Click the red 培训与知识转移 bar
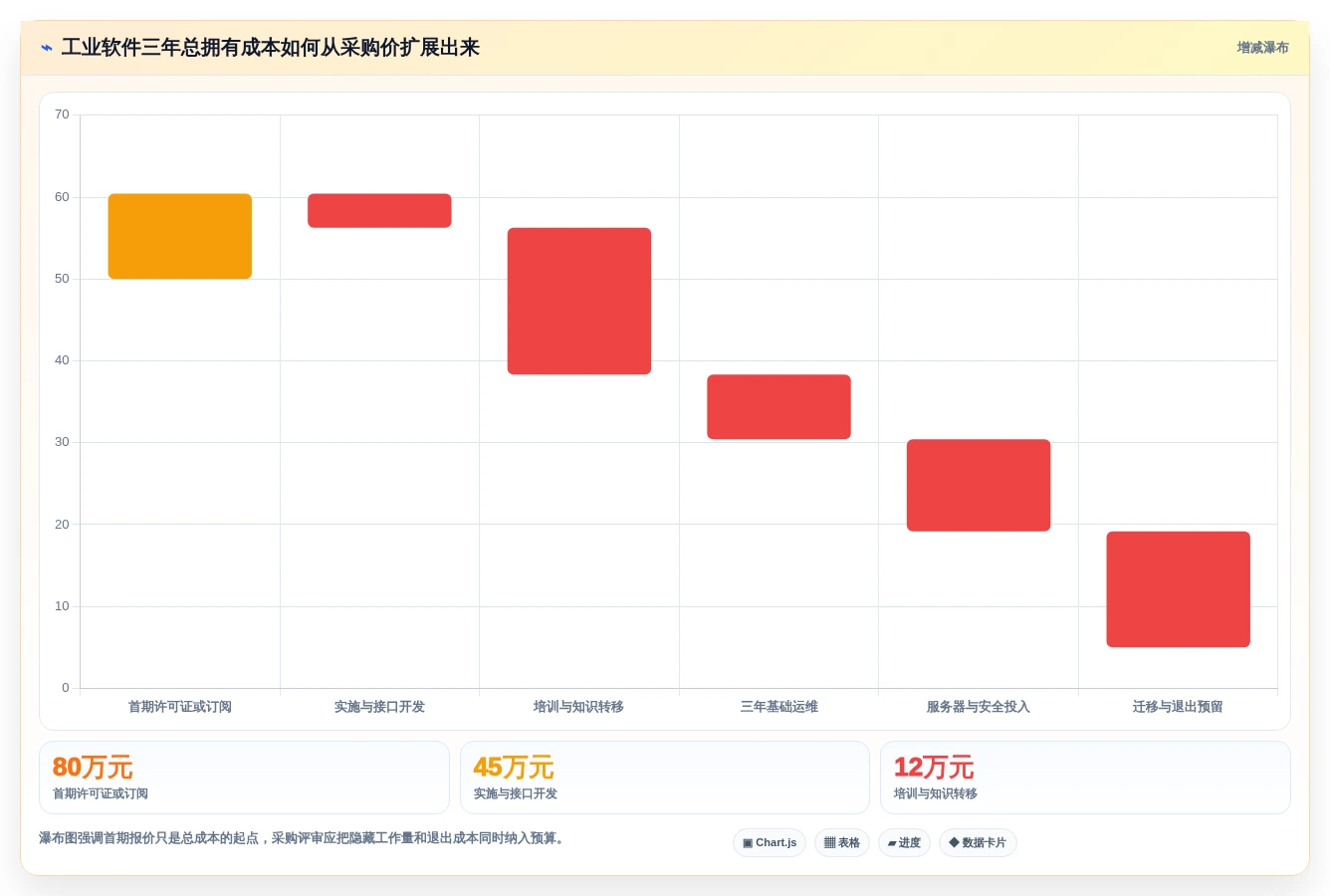Image resolution: width=1330 pixels, height=896 pixels. point(579,302)
